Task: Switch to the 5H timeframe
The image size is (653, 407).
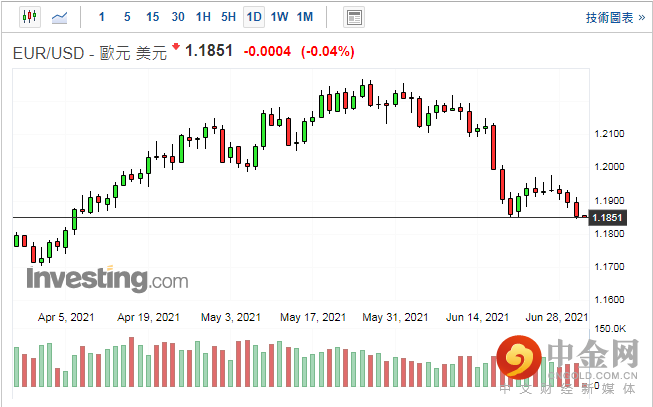Action: (228, 17)
